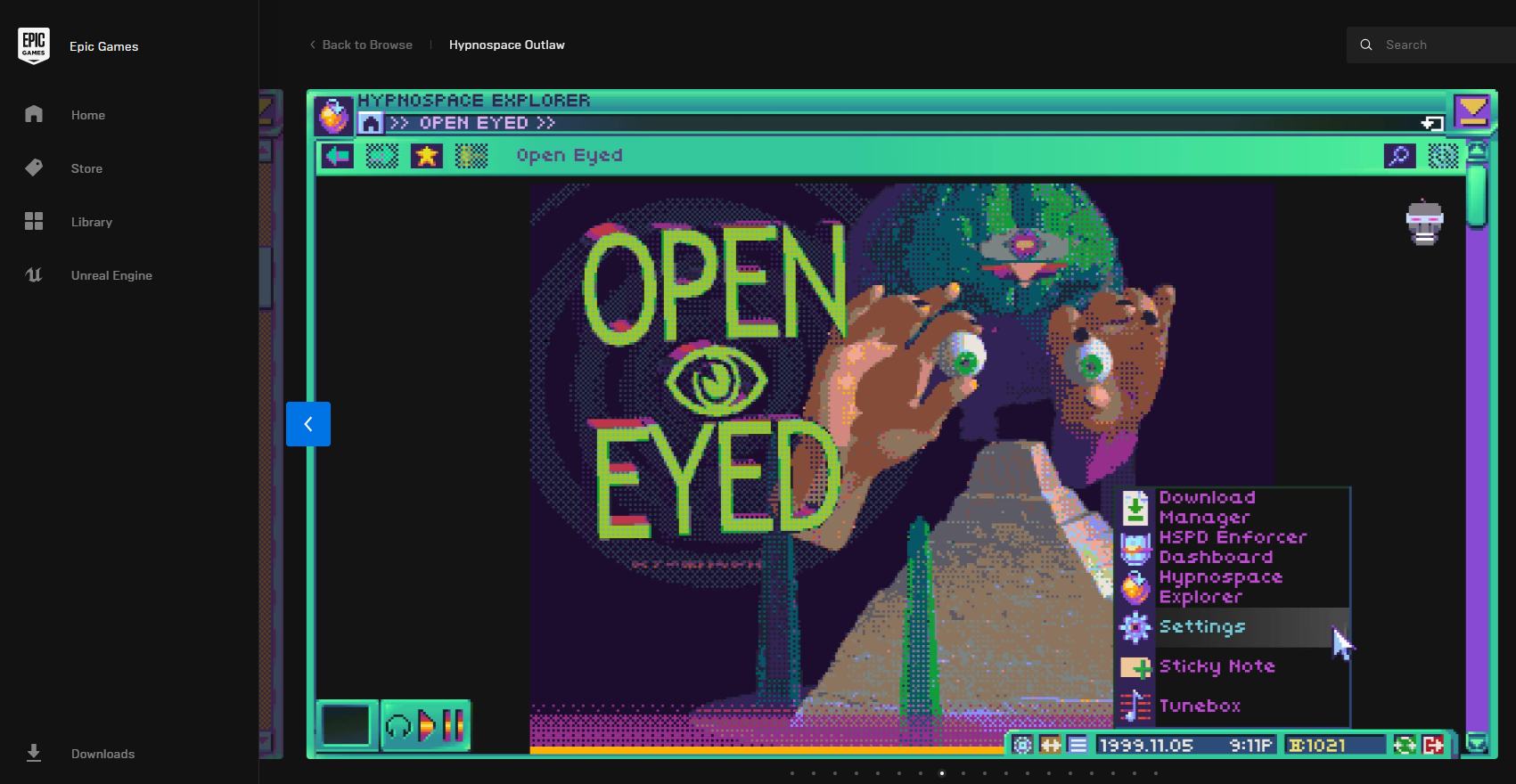Click the Sticky Note plus icon
1516x784 pixels.
point(1136,667)
